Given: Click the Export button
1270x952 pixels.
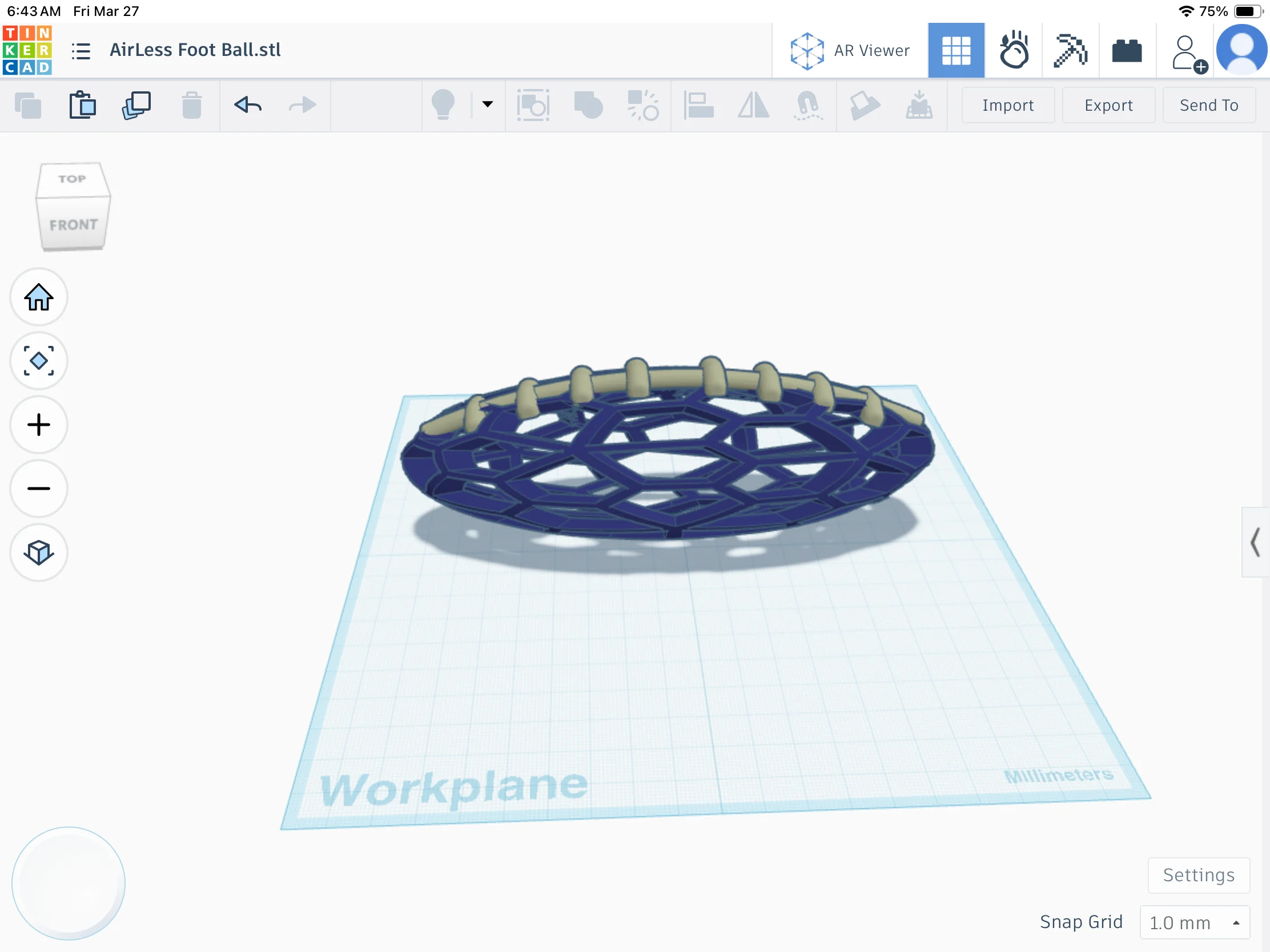Looking at the screenshot, I should 1108,105.
